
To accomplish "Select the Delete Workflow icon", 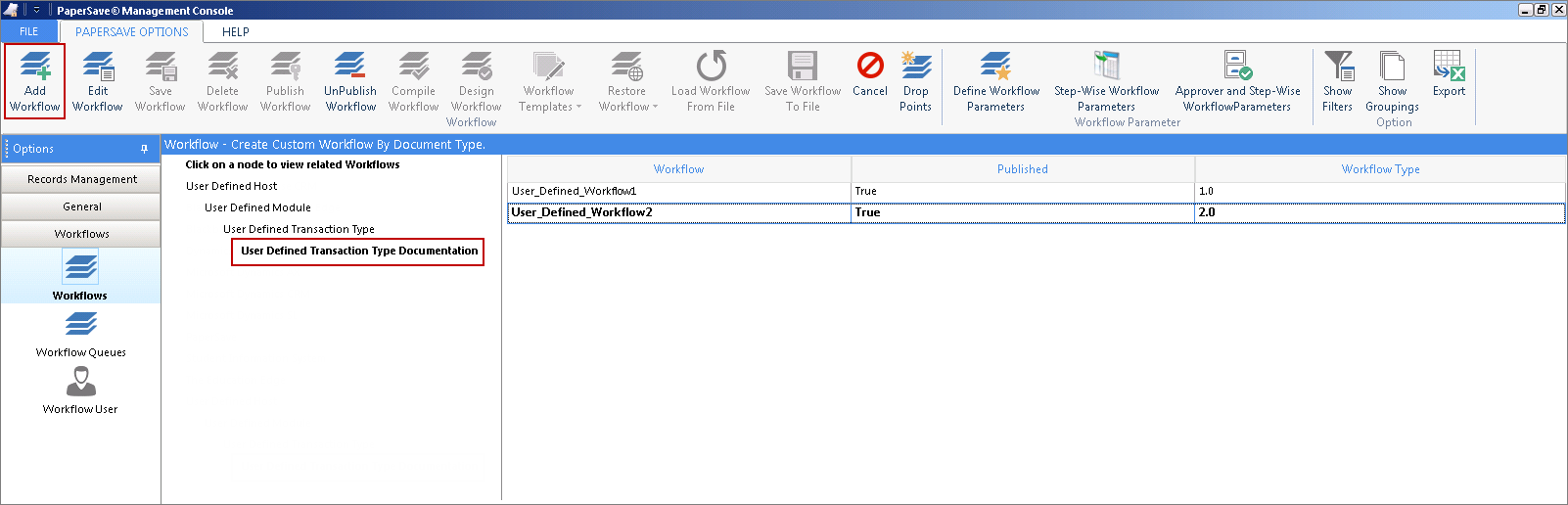I will 223,81.
